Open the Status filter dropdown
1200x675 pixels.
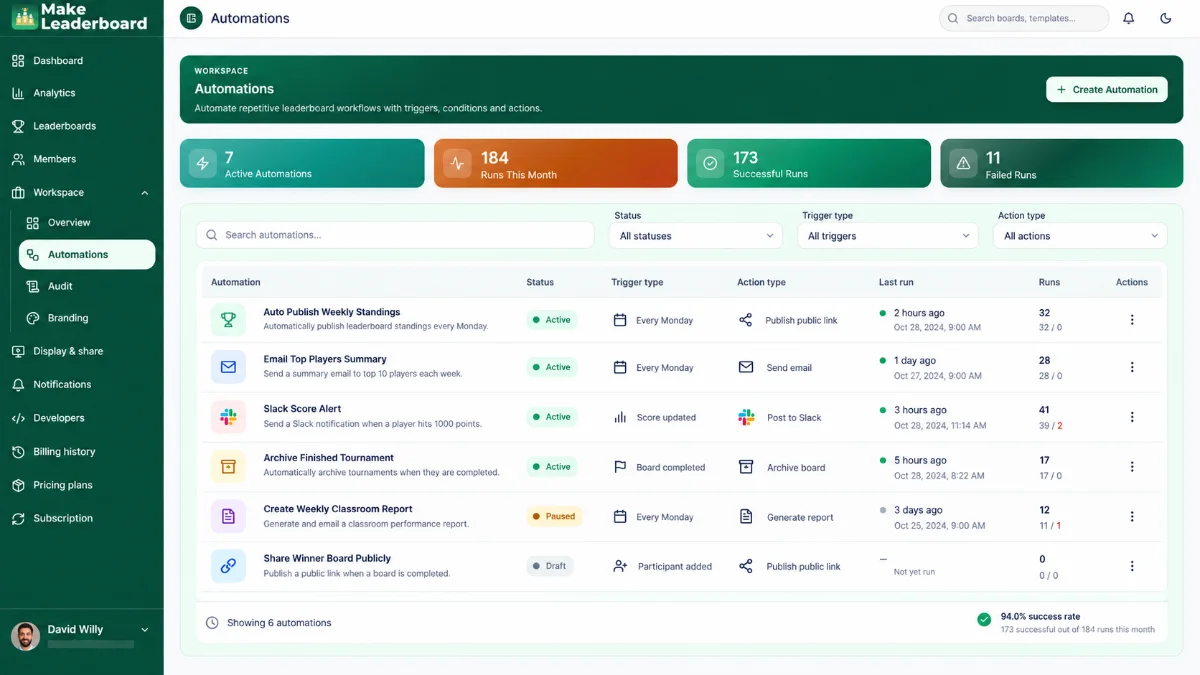pos(695,236)
